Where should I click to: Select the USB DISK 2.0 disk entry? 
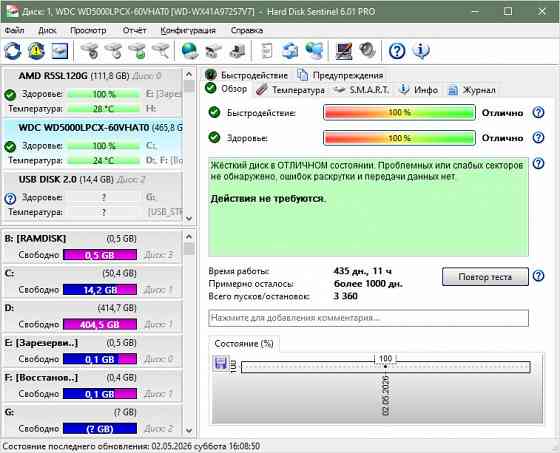coord(93,196)
